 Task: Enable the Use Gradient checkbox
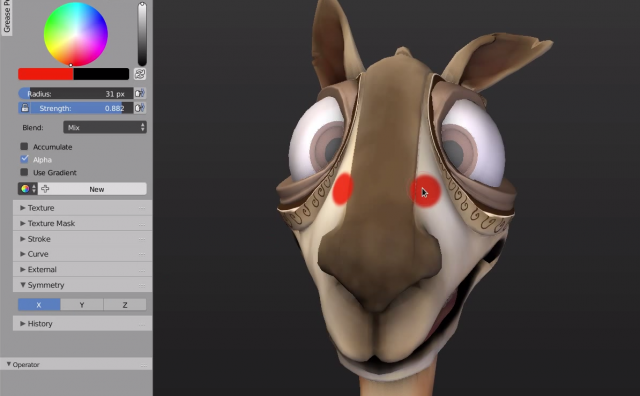click(24, 172)
